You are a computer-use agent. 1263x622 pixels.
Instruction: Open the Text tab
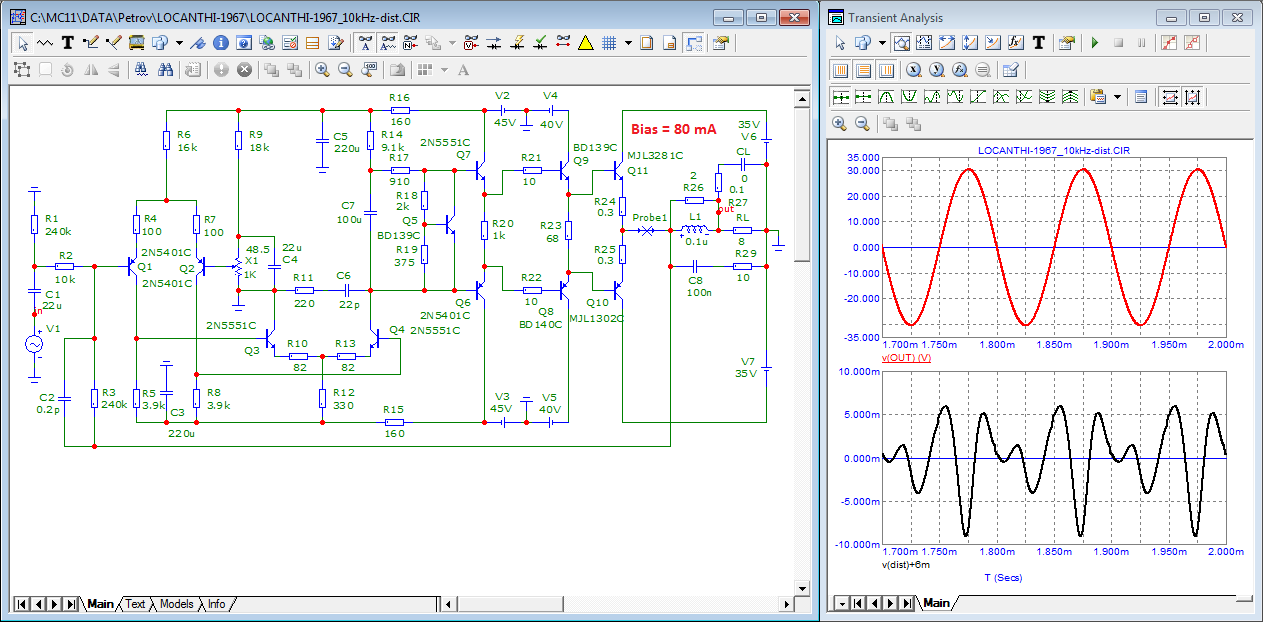click(x=135, y=604)
